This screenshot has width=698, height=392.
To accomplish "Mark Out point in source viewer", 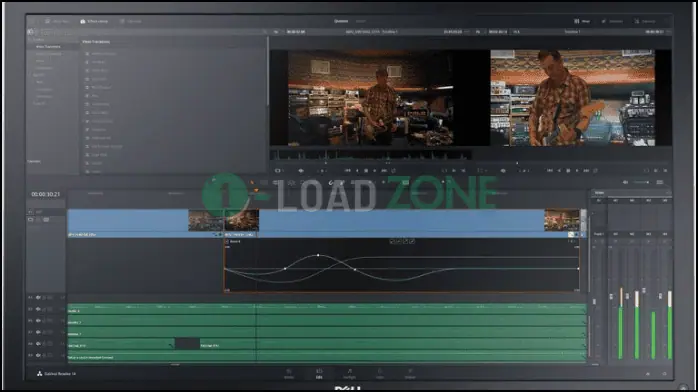I will click(463, 170).
